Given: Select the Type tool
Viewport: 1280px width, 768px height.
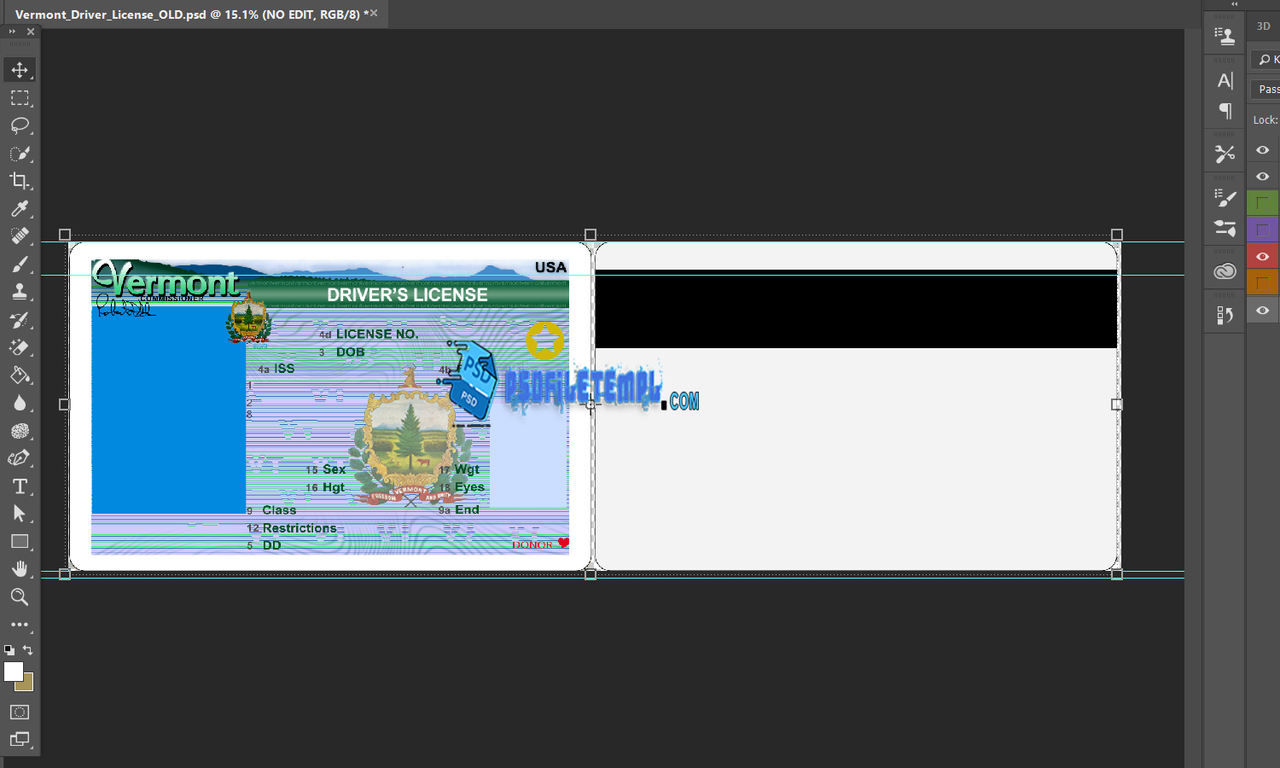Looking at the screenshot, I should 19,486.
